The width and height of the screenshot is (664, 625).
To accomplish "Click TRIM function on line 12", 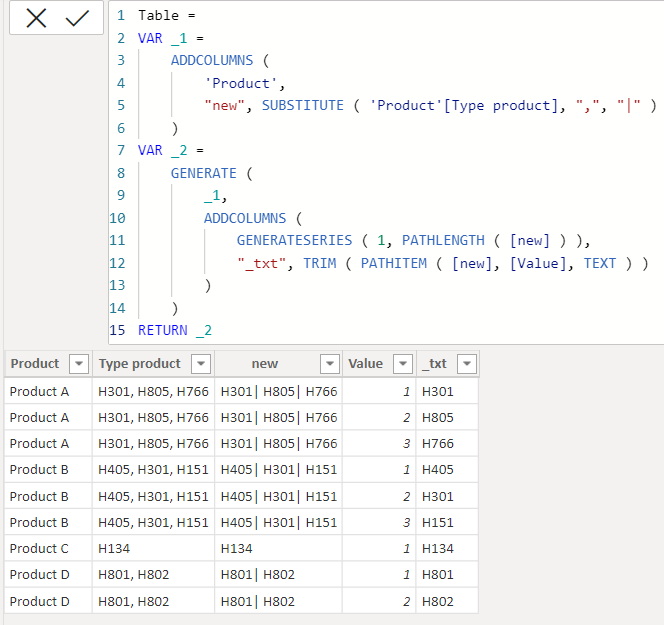I will [x=320, y=263].
